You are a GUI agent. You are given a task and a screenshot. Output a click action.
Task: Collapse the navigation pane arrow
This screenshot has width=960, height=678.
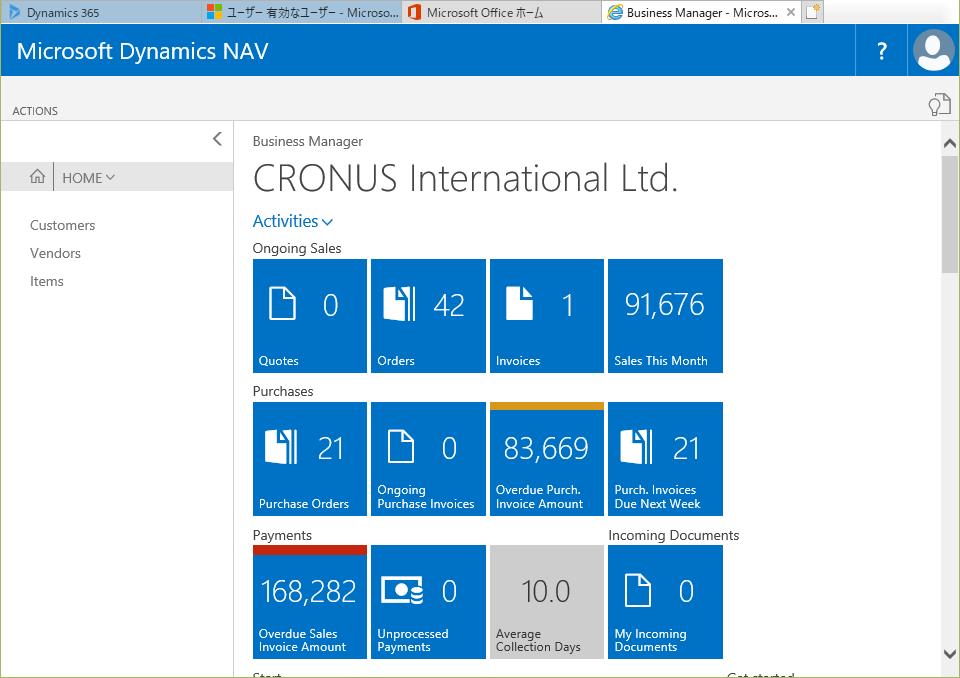[217, 139]
